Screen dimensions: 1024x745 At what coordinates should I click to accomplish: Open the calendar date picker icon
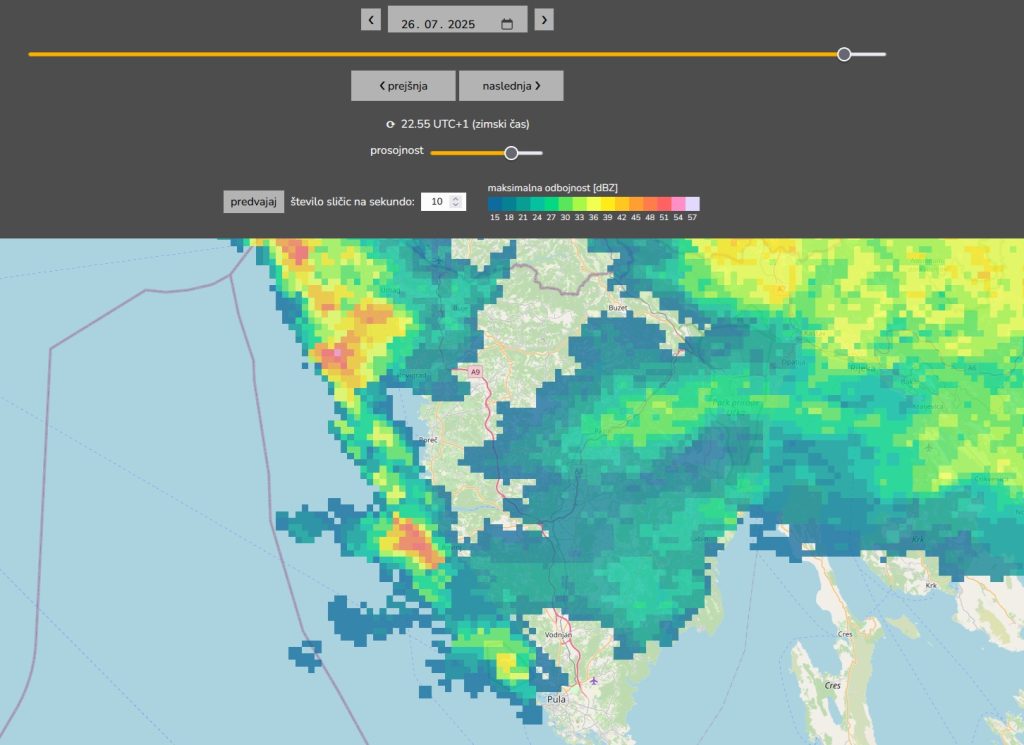pos(507,24)
